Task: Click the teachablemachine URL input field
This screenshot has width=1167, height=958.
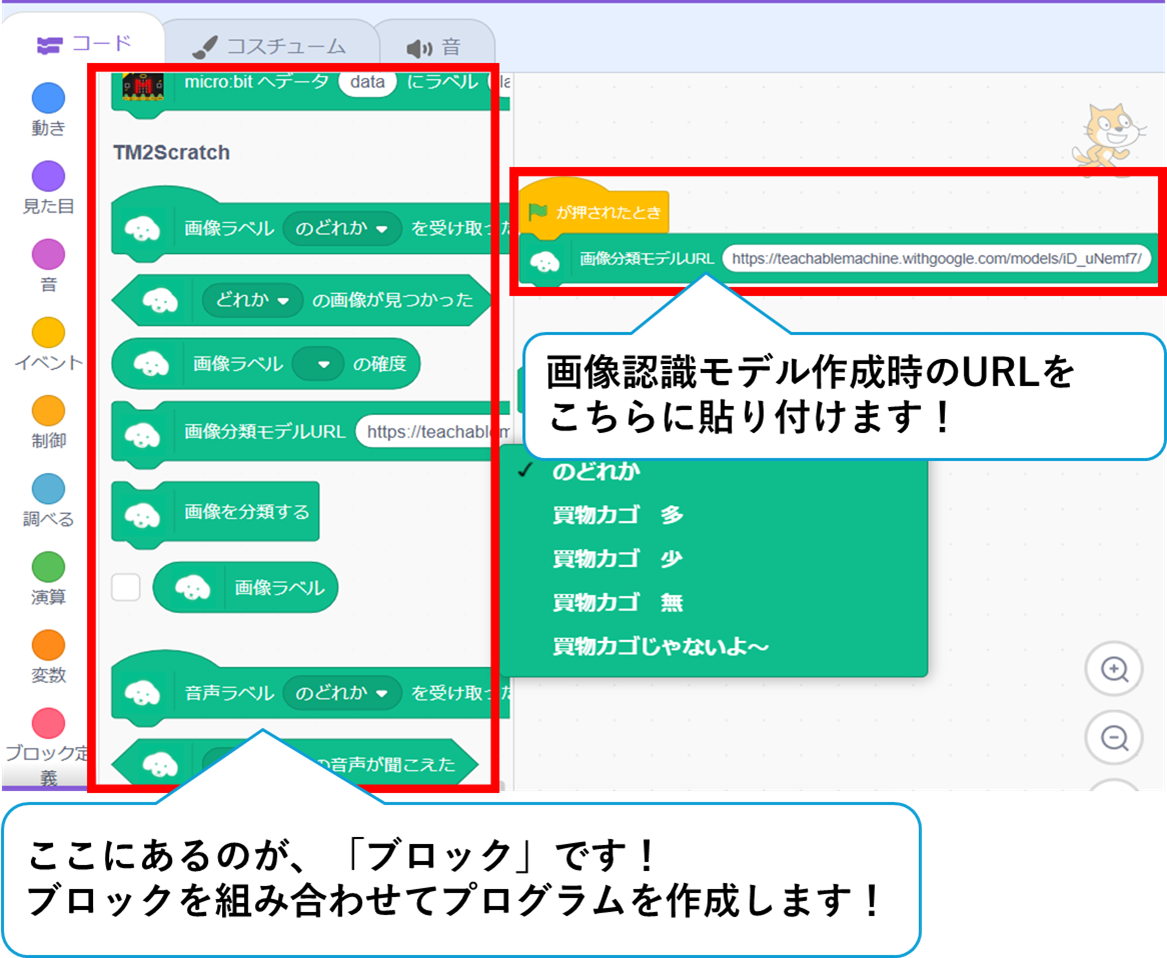Action: tap(935, 258)
